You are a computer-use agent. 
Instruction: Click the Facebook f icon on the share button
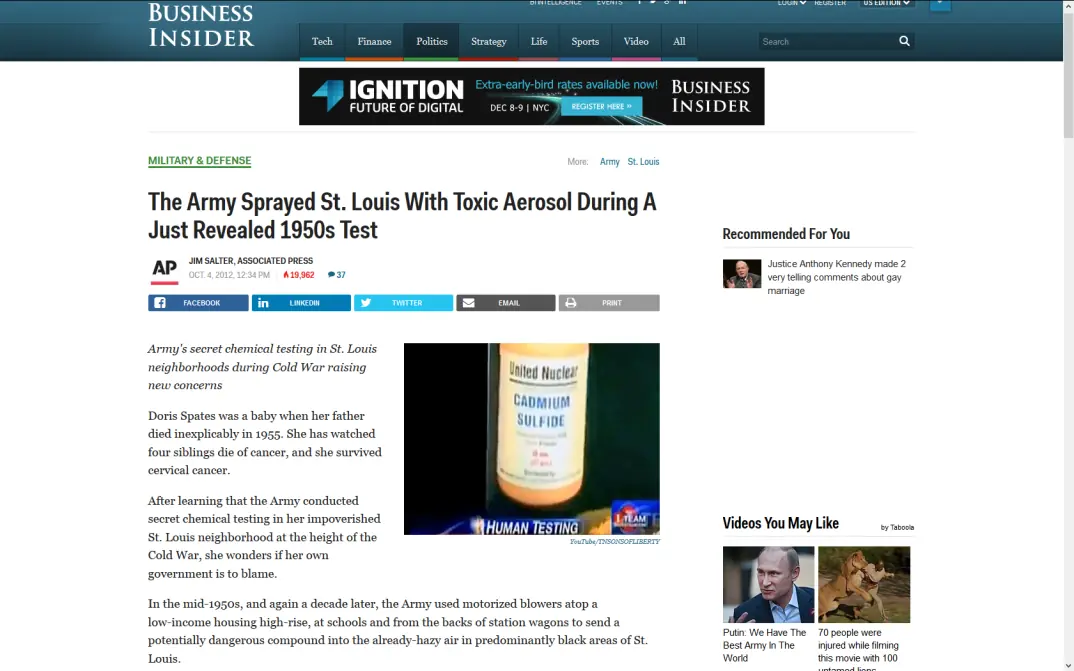coord(160,303)
